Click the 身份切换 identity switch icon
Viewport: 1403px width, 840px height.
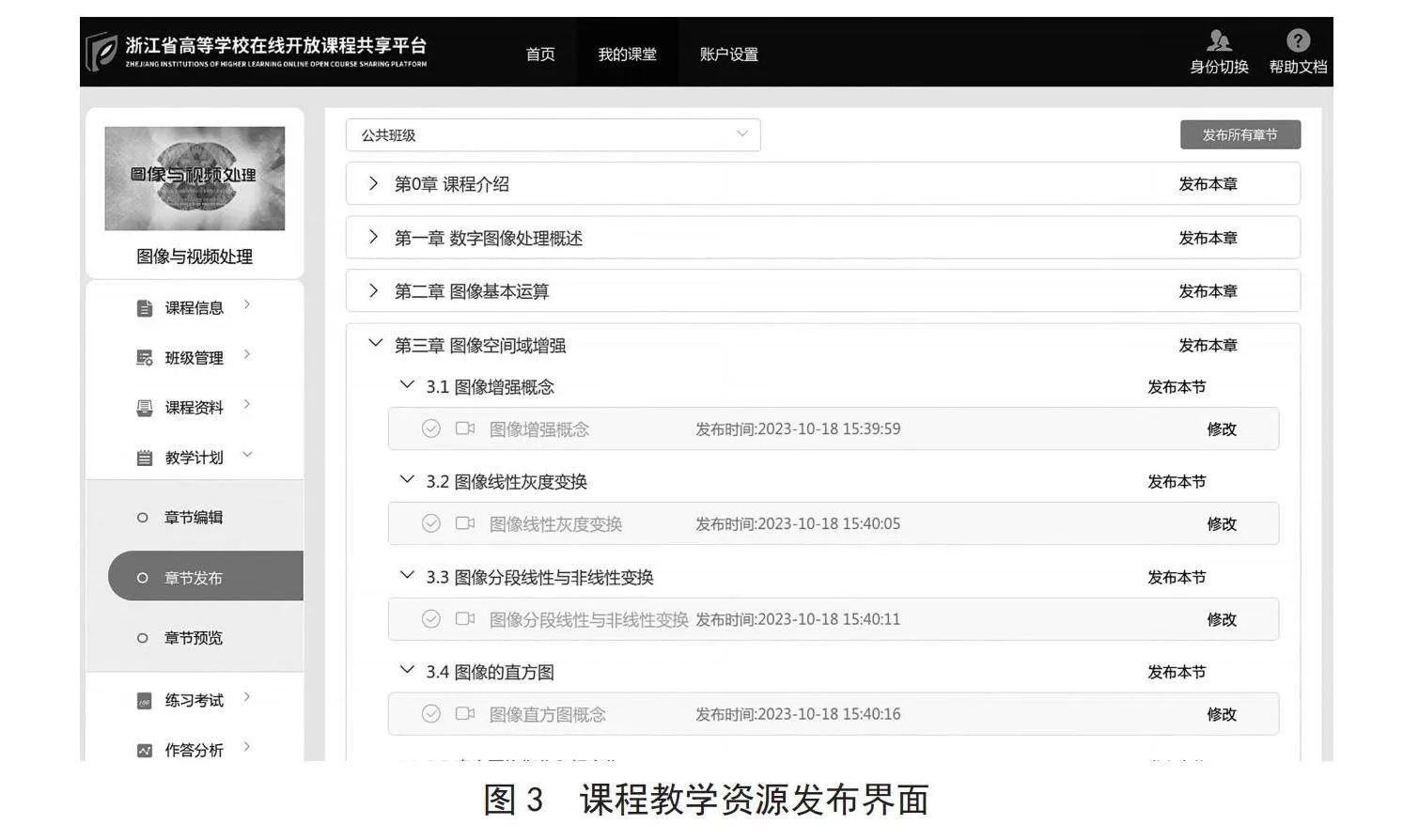point(1219,40)
